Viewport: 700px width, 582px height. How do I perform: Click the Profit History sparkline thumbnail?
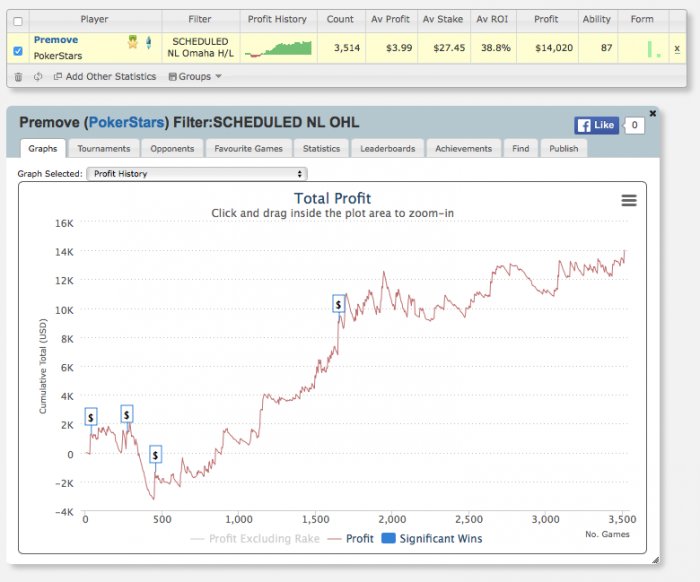(x=278, y=49)
